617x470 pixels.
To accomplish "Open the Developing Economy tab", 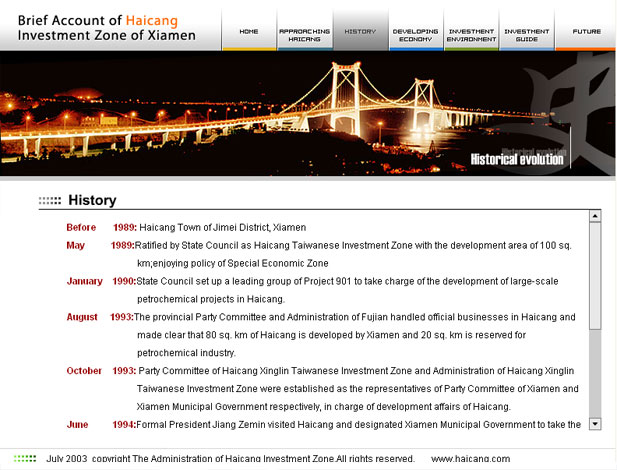I will tap(415, 34).
